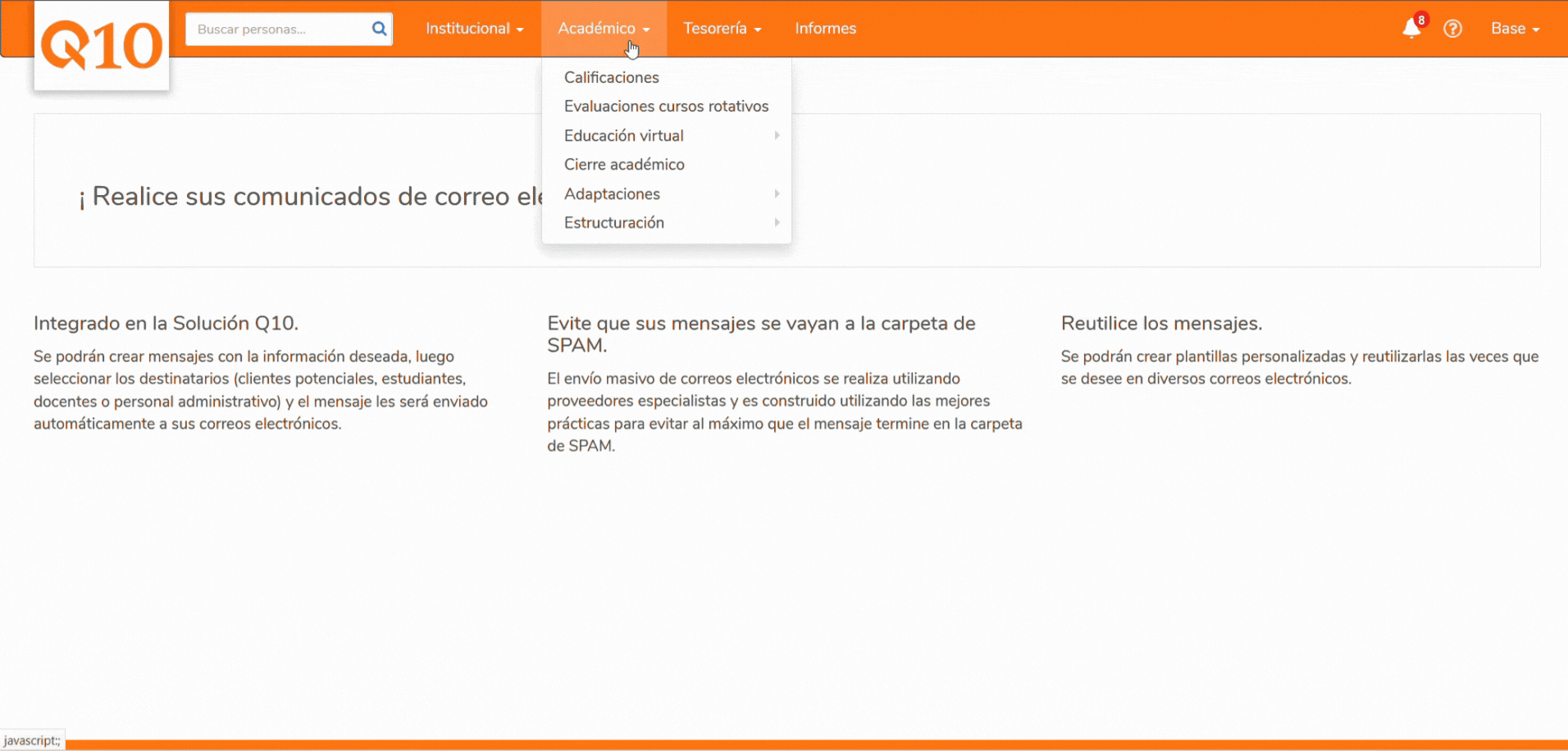This screenshot has height=751, width=1568.
Task: Click the 'Evite que sus mensajes' SPAM heading
Action: pyautogui.click(x=761, y=334)
